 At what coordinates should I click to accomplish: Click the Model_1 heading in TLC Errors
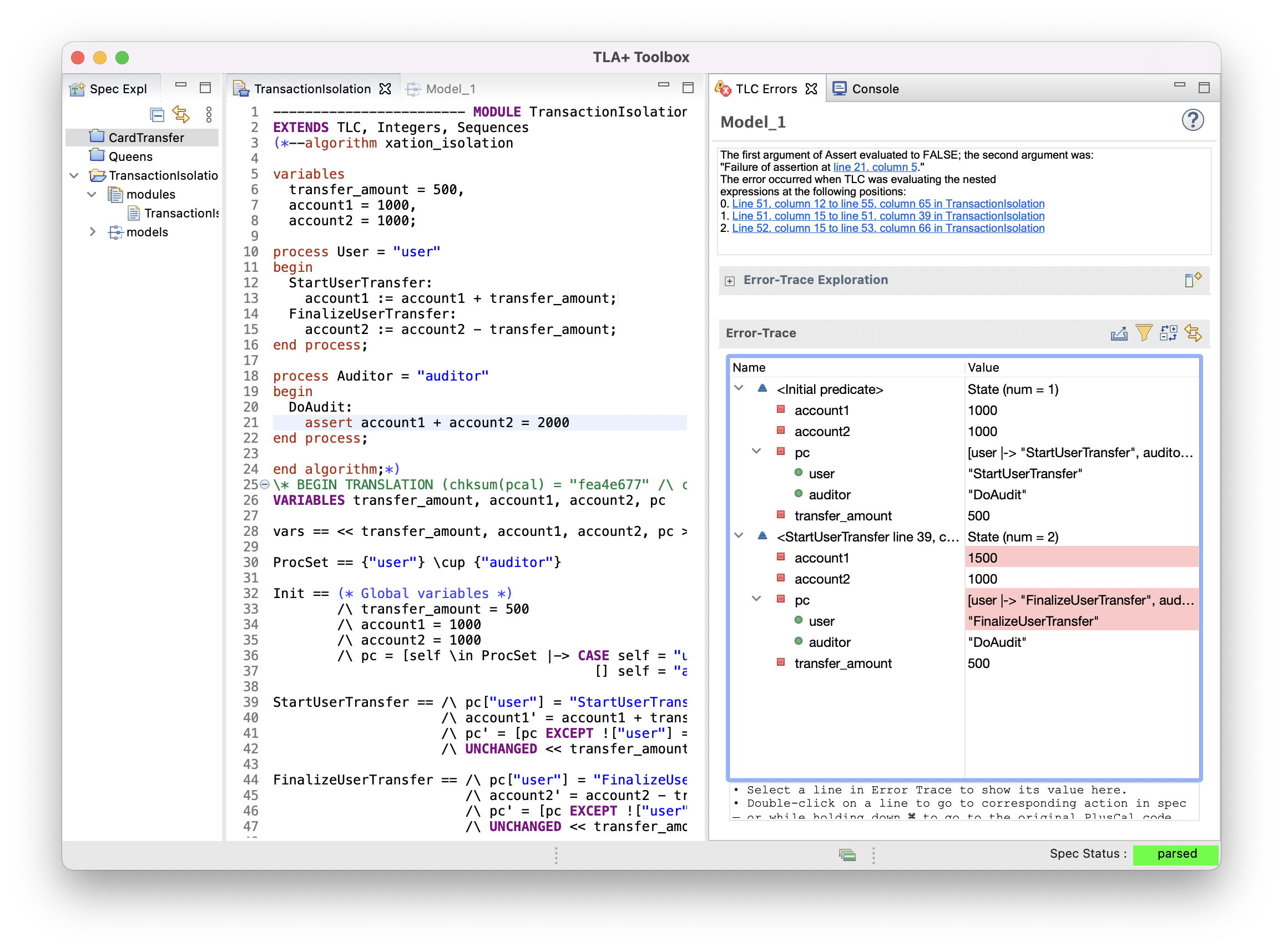point(752,122)
